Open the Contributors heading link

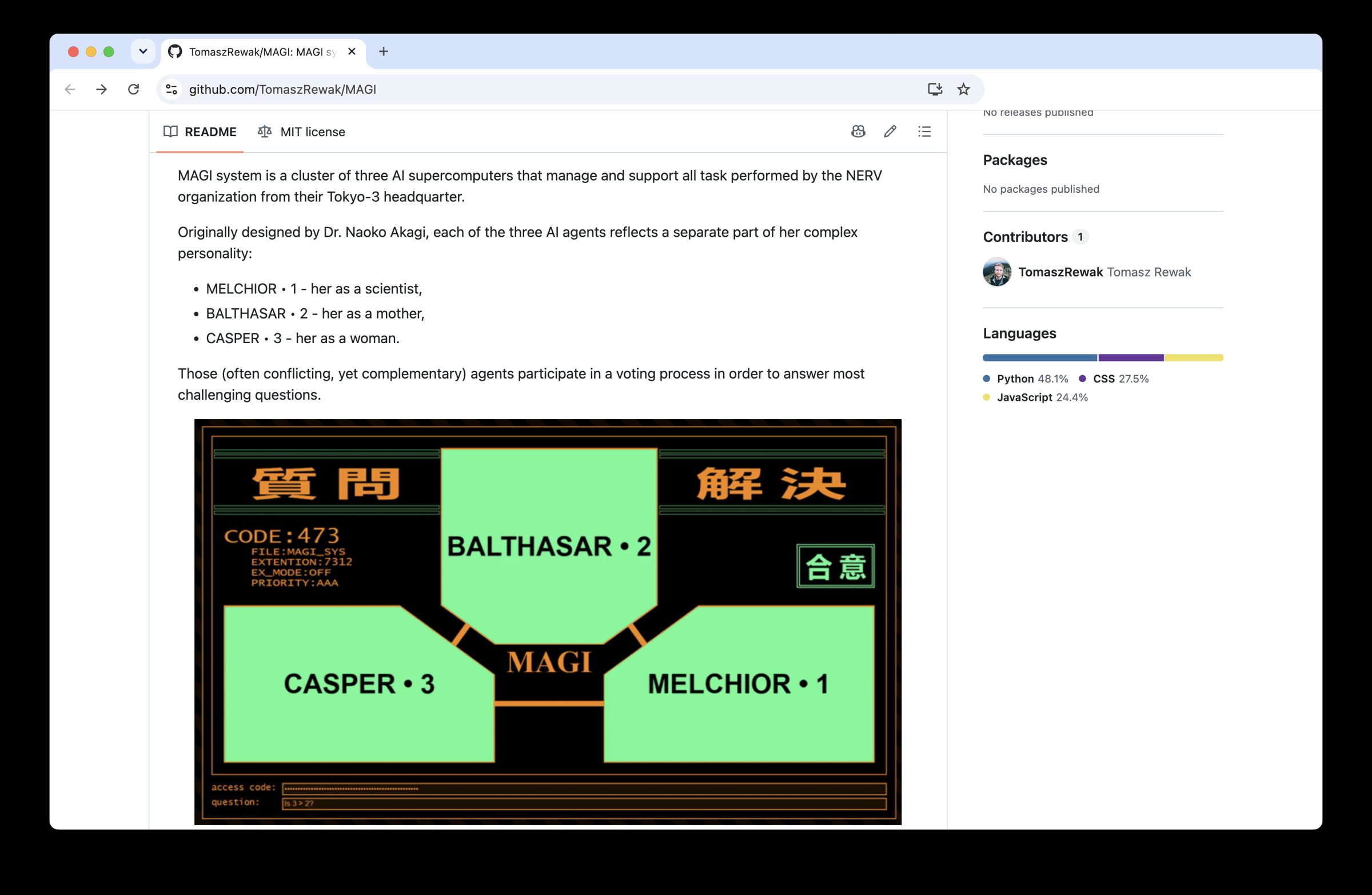[x=1025, y=237]
